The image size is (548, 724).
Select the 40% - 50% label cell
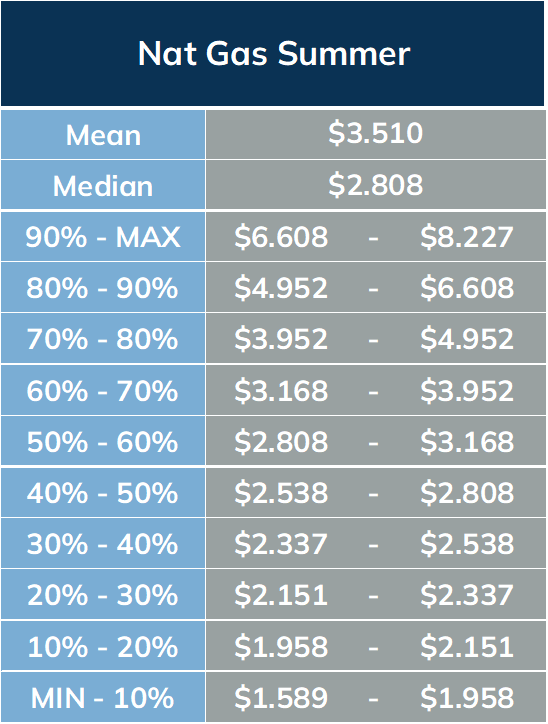[103, 493]
